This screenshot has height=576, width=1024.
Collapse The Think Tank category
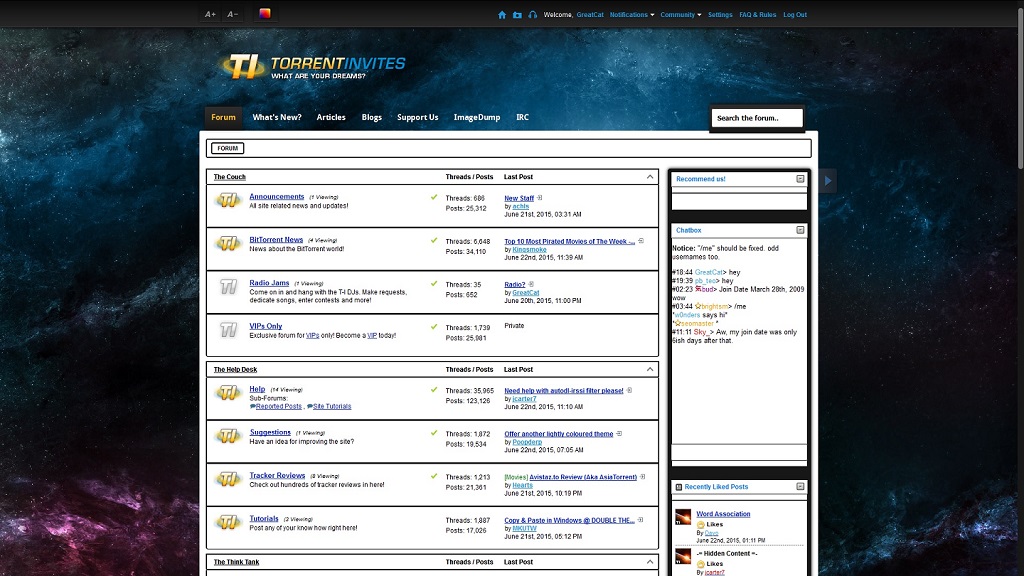tap(650, 562)
